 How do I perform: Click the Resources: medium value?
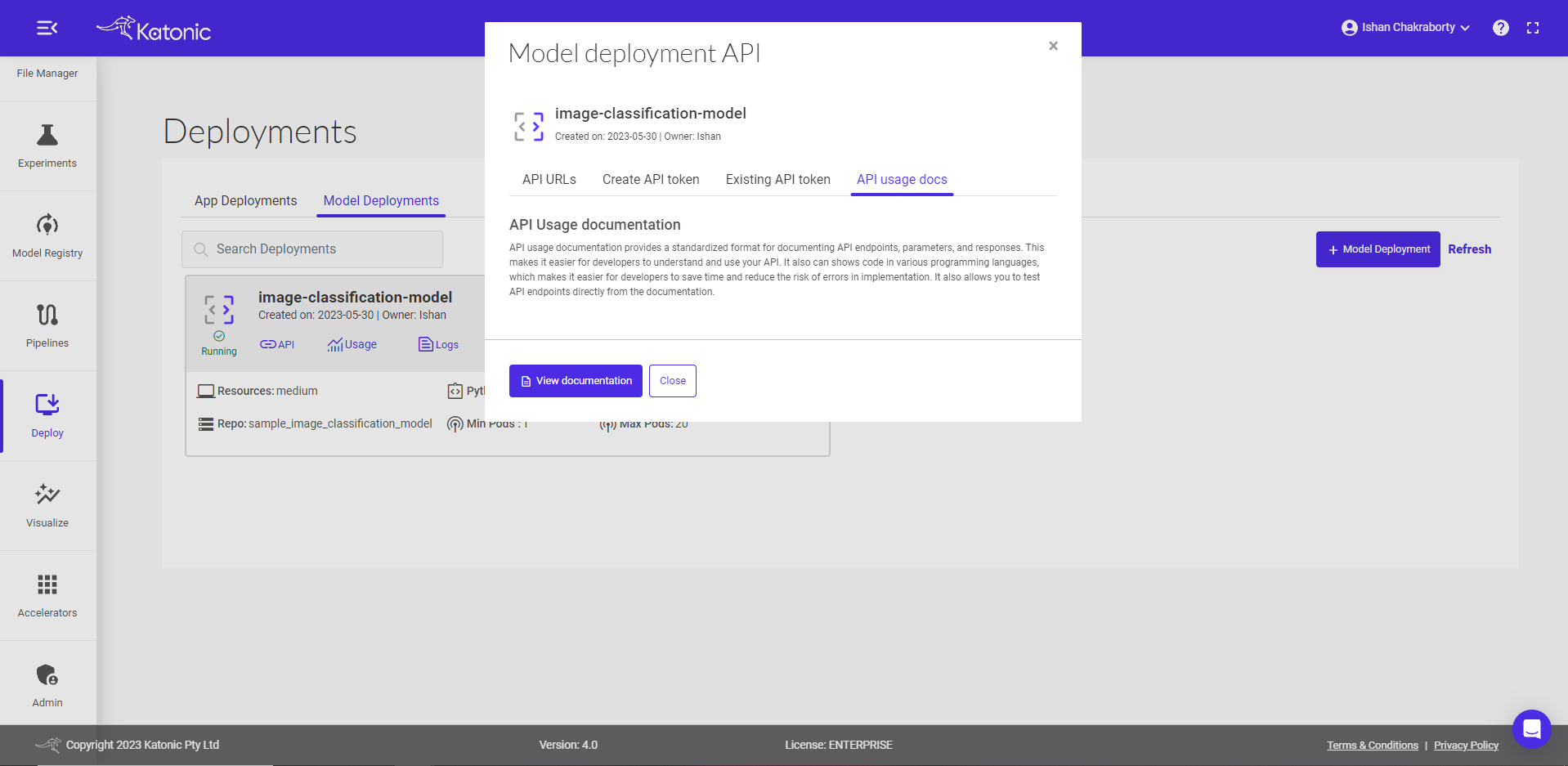tap(297, 392)
